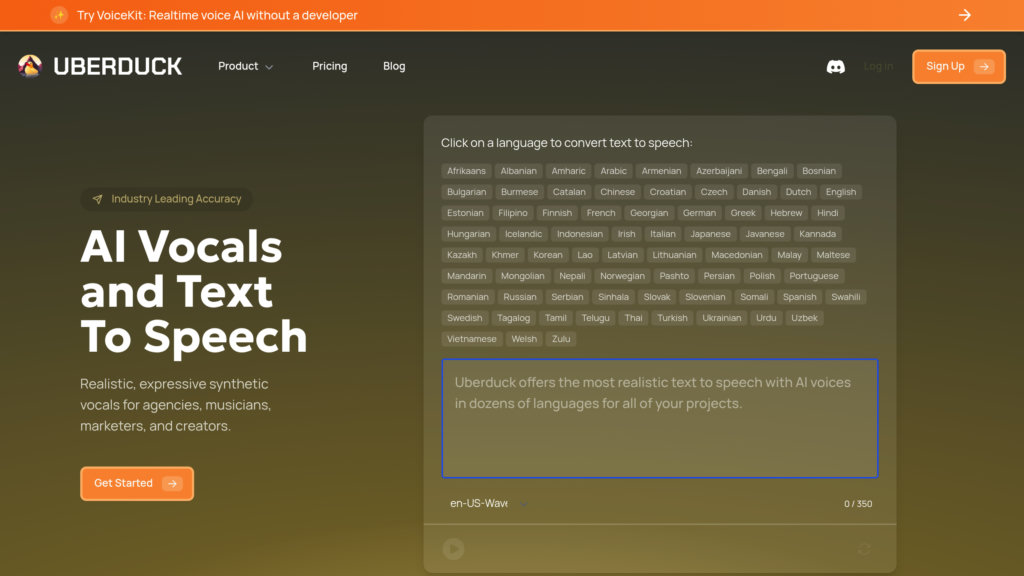Select the Japanese language
The image size is (1024, 576).
pos(711,234)
